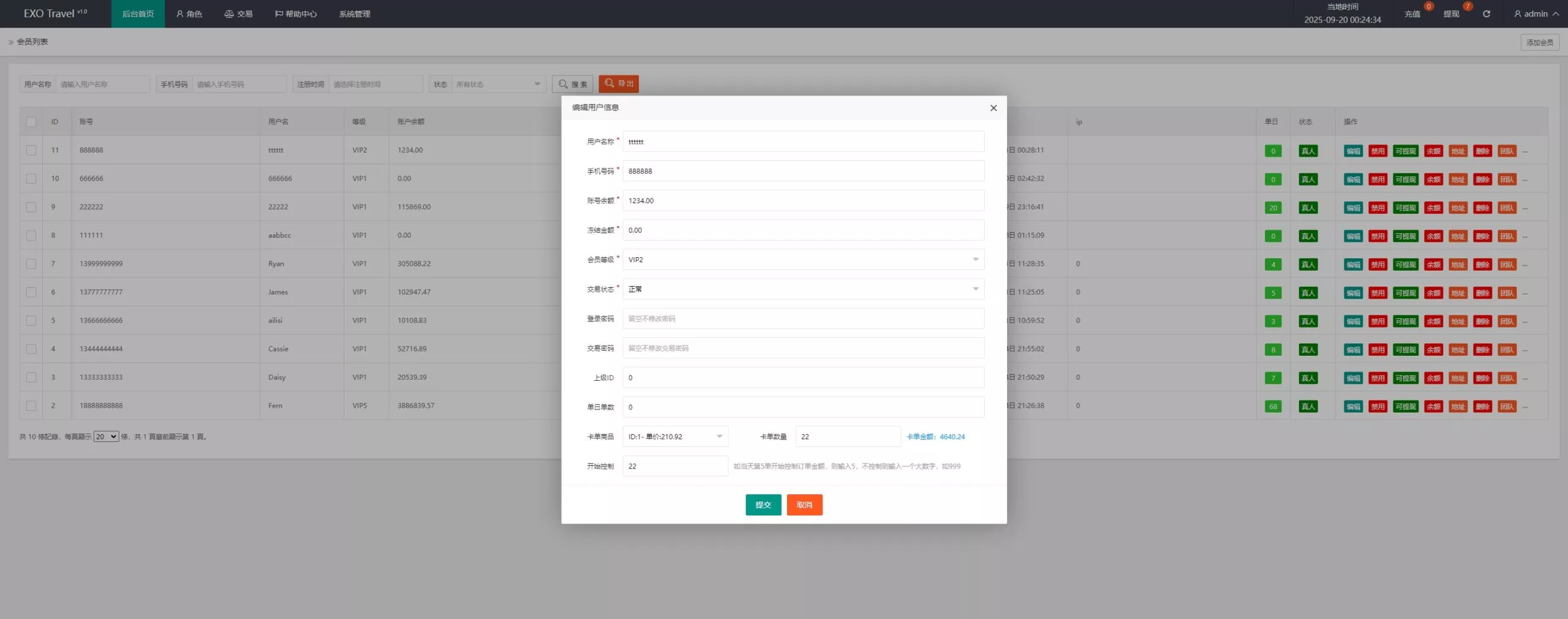1568x619 pixels.
Task: Close the 编辑用户信息 dialog with X
Action: (x=993, y=108)
